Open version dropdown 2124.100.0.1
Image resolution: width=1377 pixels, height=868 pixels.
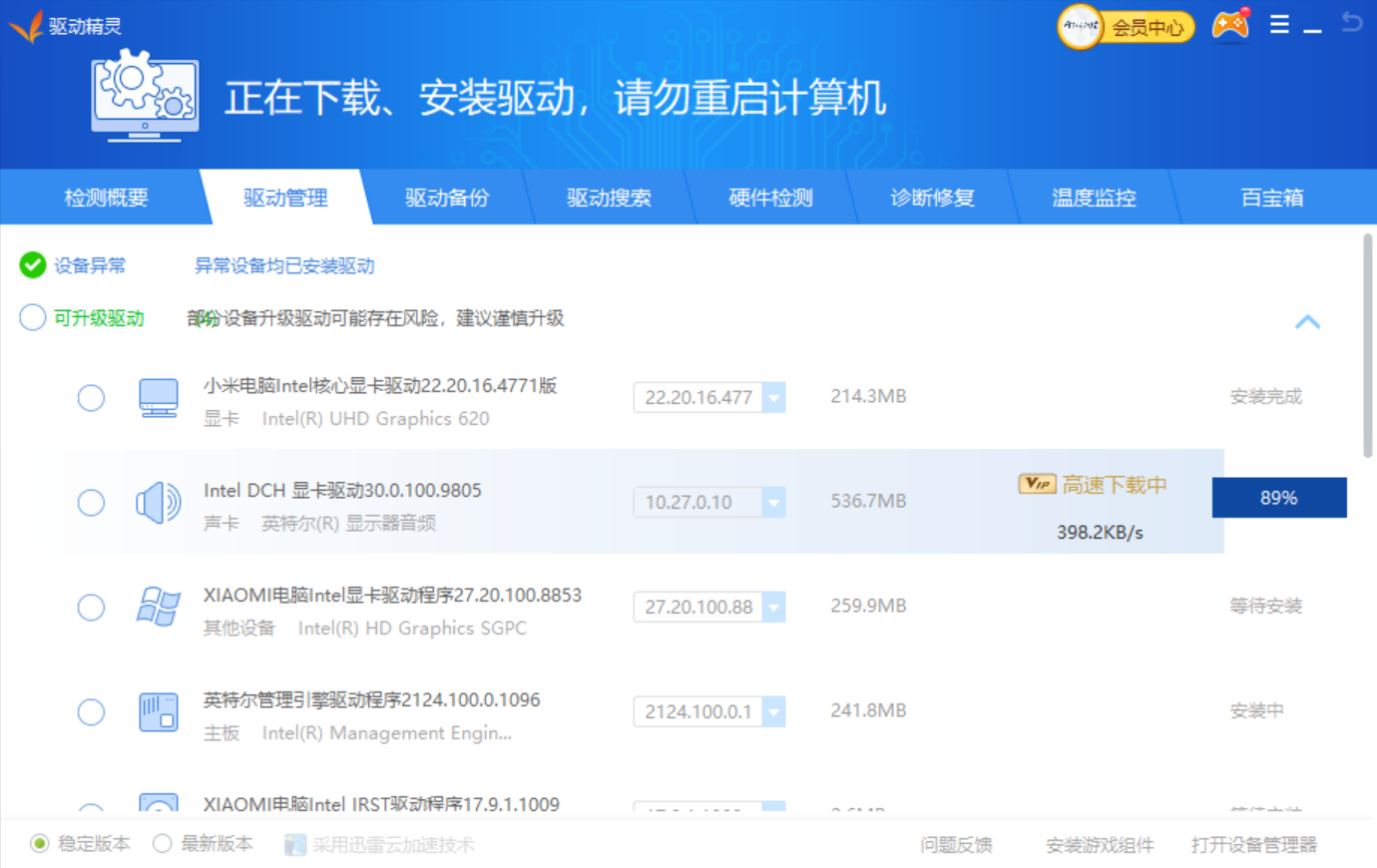pyautogui.click(x=709, y=711)
